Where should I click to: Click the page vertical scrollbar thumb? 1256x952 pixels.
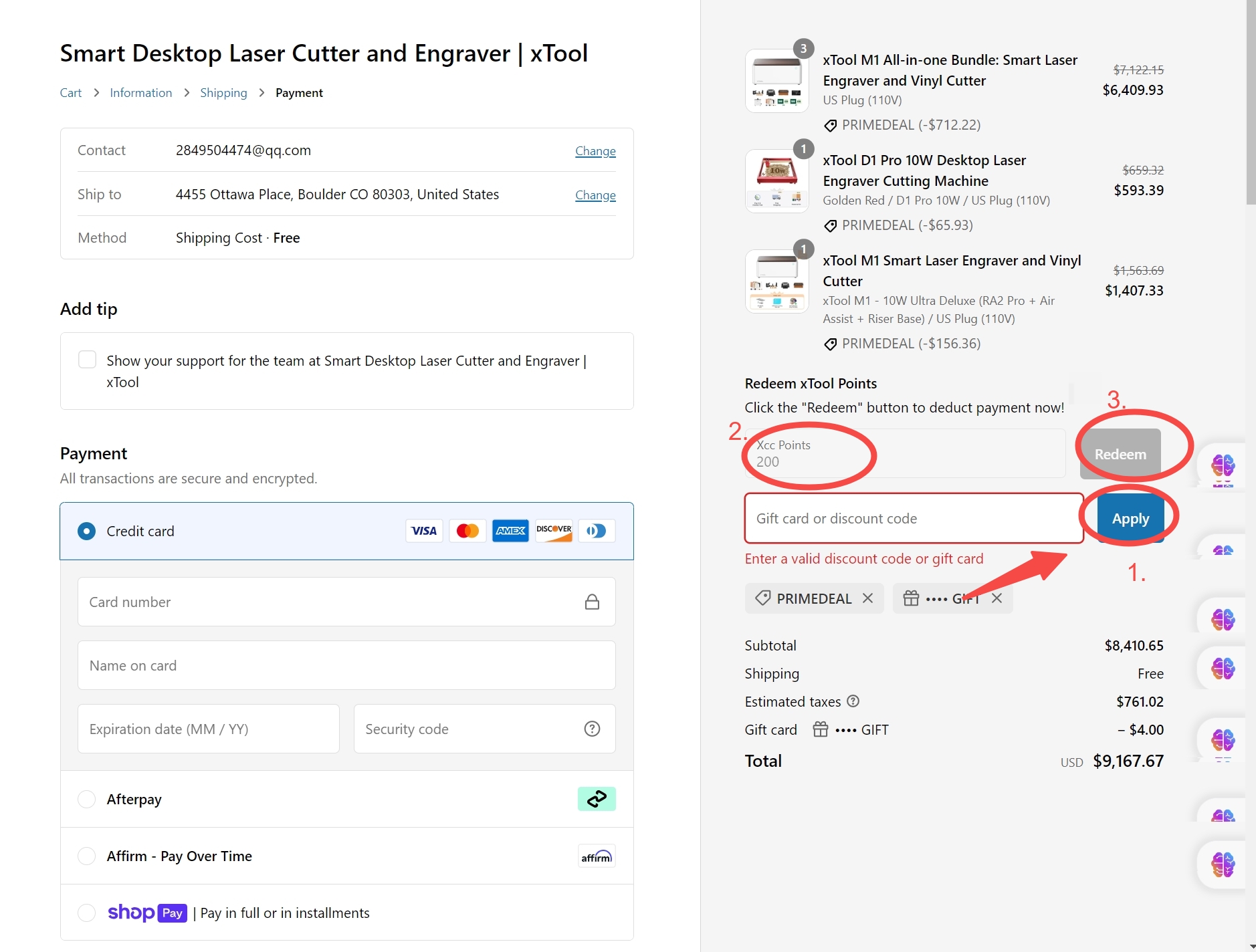pyautogui.click(x=1251, y=102)
